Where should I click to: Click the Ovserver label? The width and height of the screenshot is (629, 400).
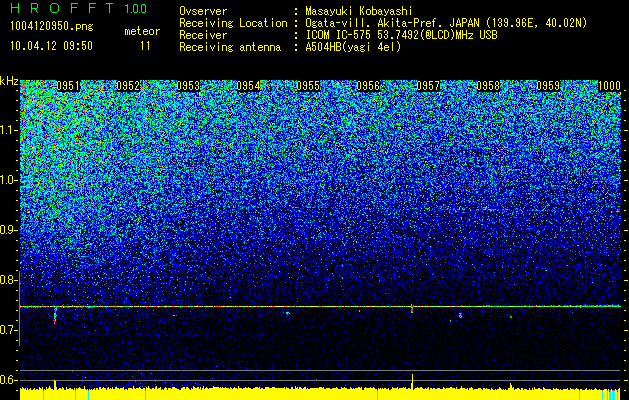pyautogui.click(x=203, y=11)
